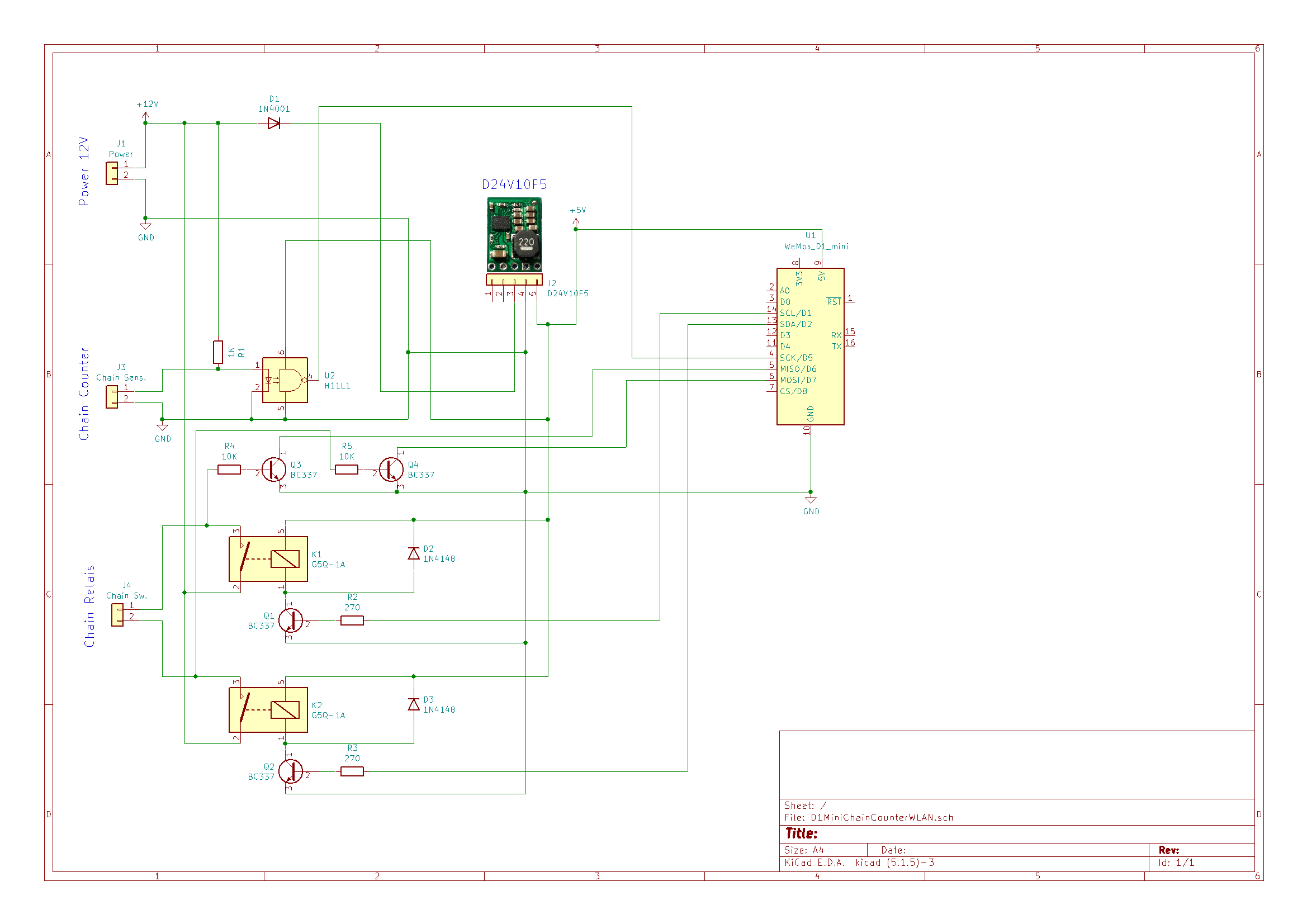Click the 'MISO/D6' pin label
Image resolution: width=1307 pixels, height=924 pixels.
click(798, 369)
